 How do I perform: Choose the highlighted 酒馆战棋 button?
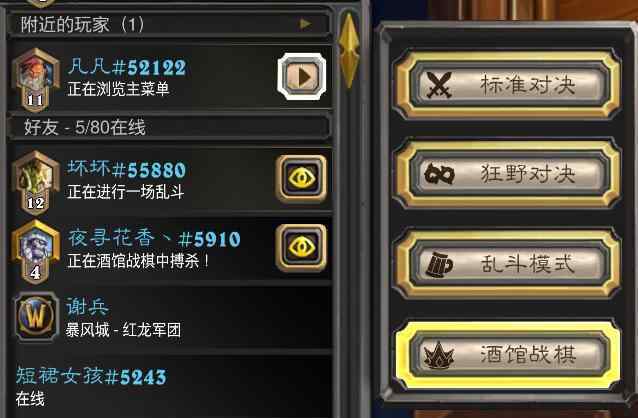click(509, 355)
